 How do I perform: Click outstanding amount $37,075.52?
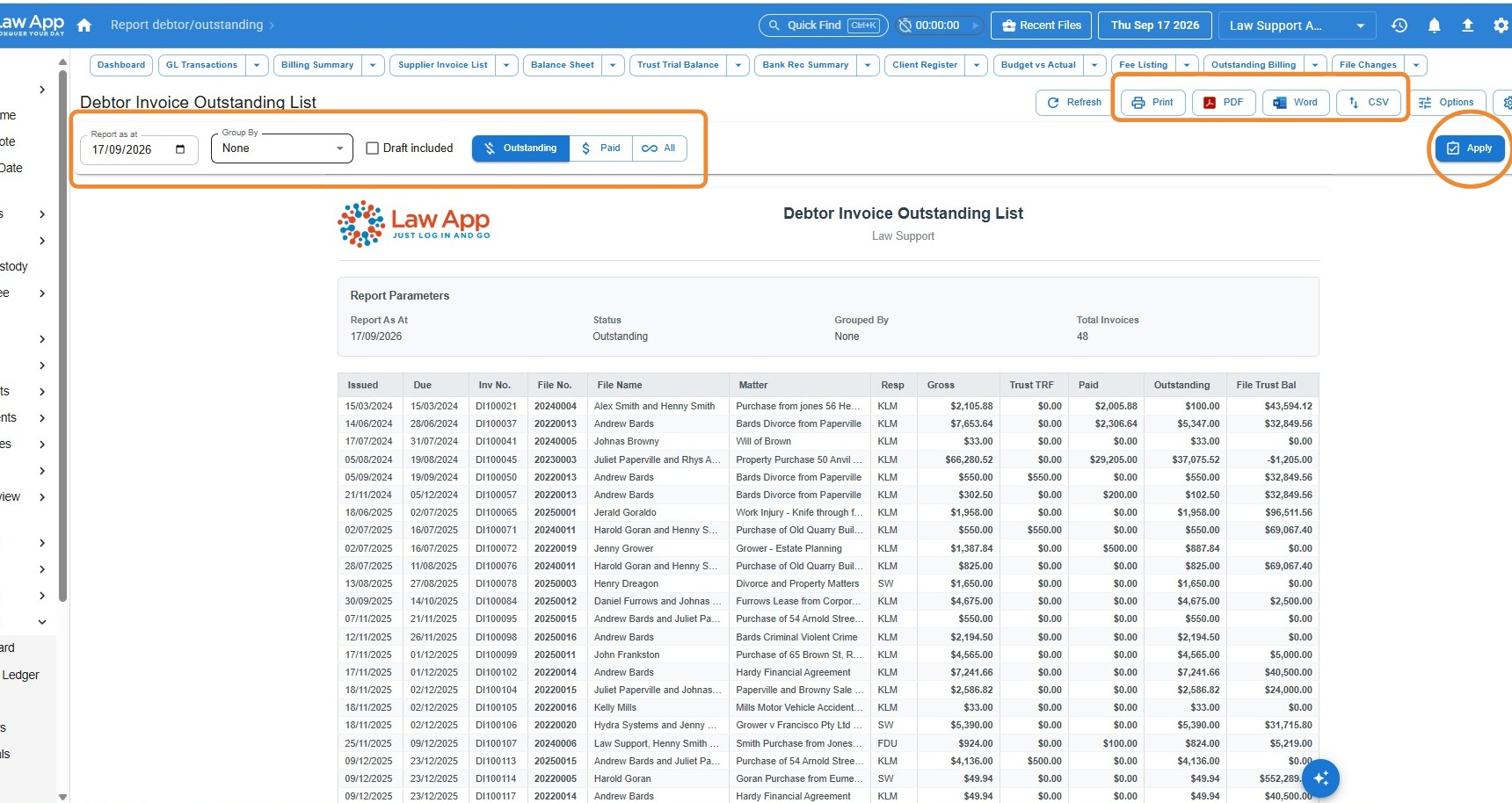(x=1196, y=459)
